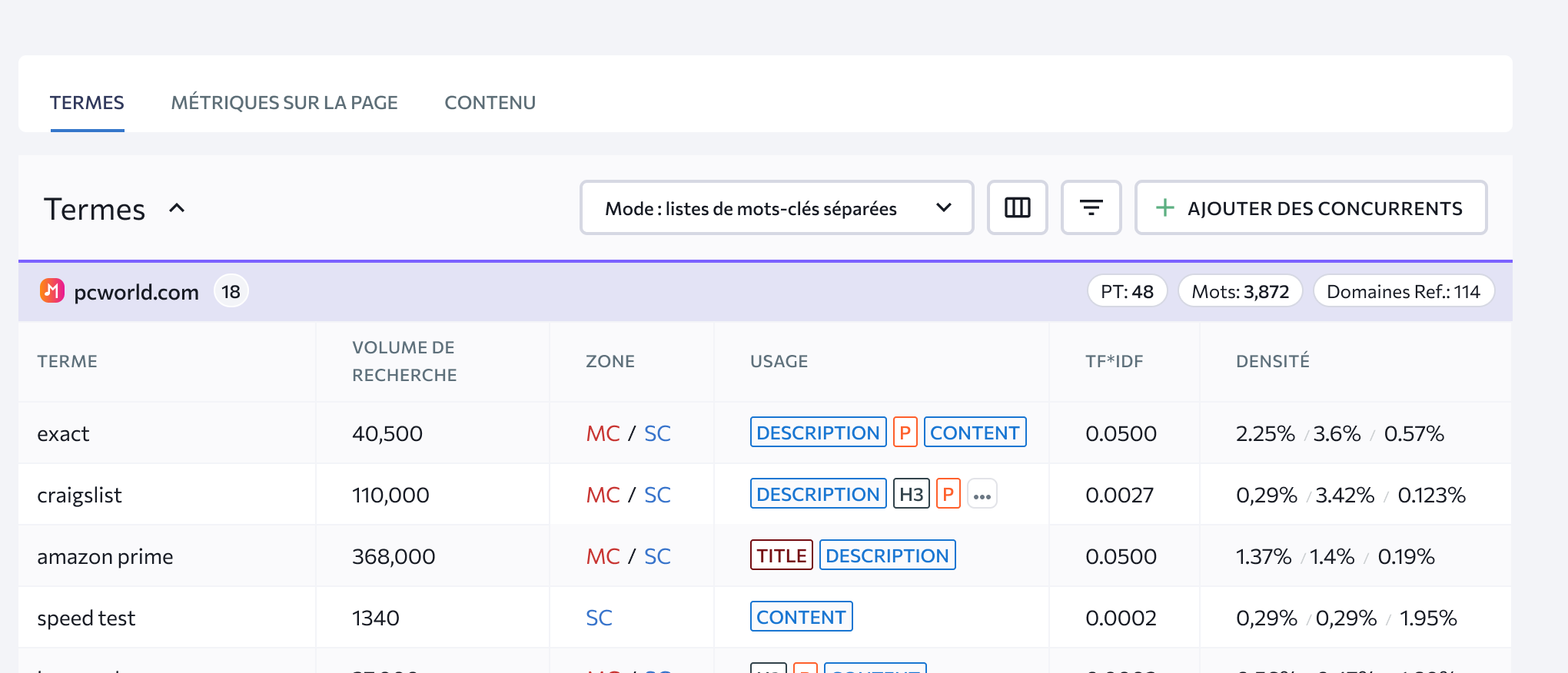Click MC zone in the amazon prime row
This screenshot has width=1568, height=673.
[603, 556]
